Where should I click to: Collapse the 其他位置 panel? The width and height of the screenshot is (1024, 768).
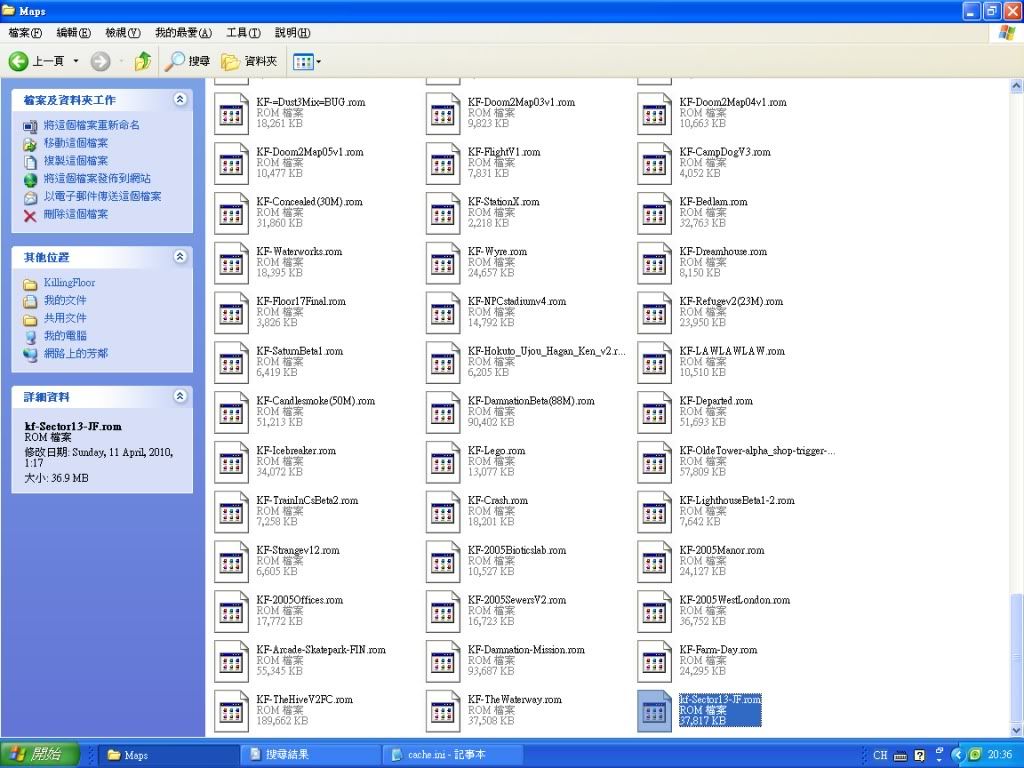pyautogui.click(x=180, y=257)
